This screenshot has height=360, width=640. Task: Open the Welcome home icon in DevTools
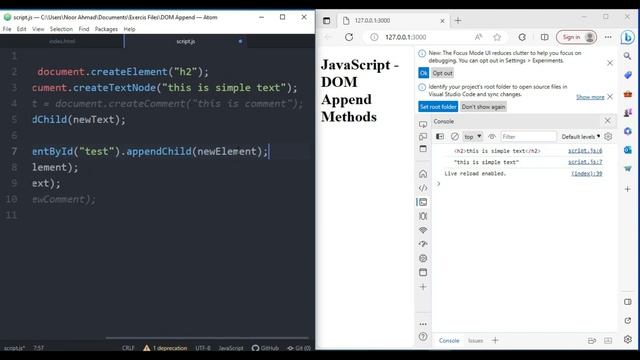click(423, 174)
